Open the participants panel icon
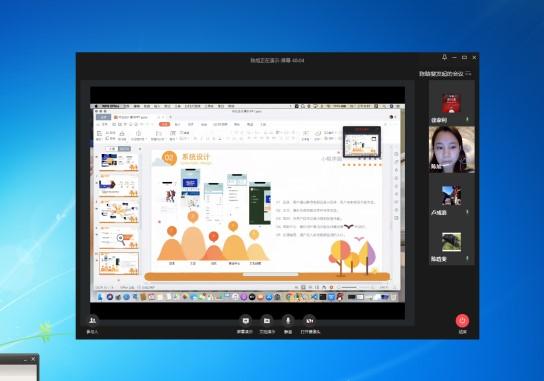The image size is (544, 381). (x=92, y=320)
